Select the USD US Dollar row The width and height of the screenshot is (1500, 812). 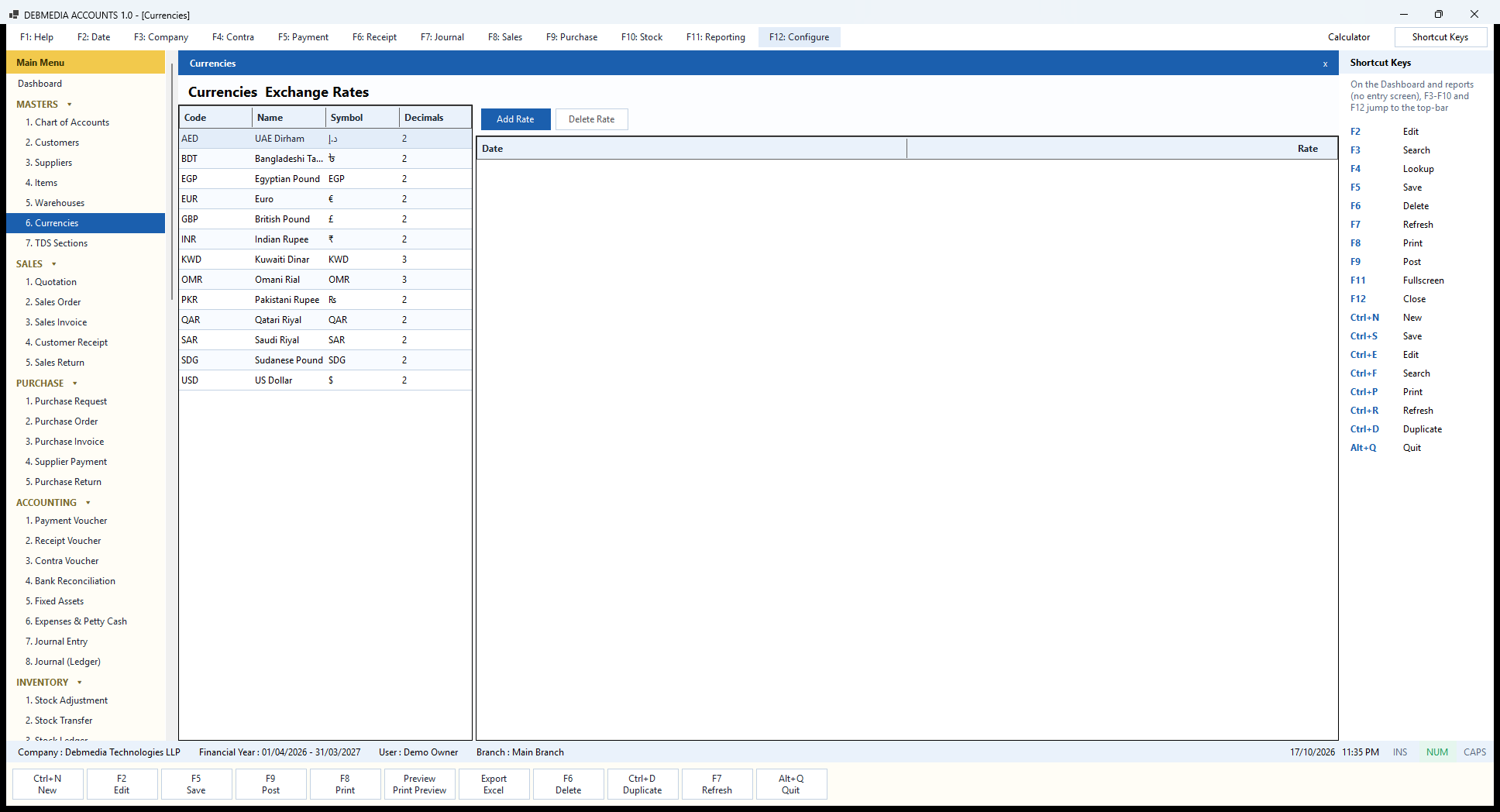325,380
